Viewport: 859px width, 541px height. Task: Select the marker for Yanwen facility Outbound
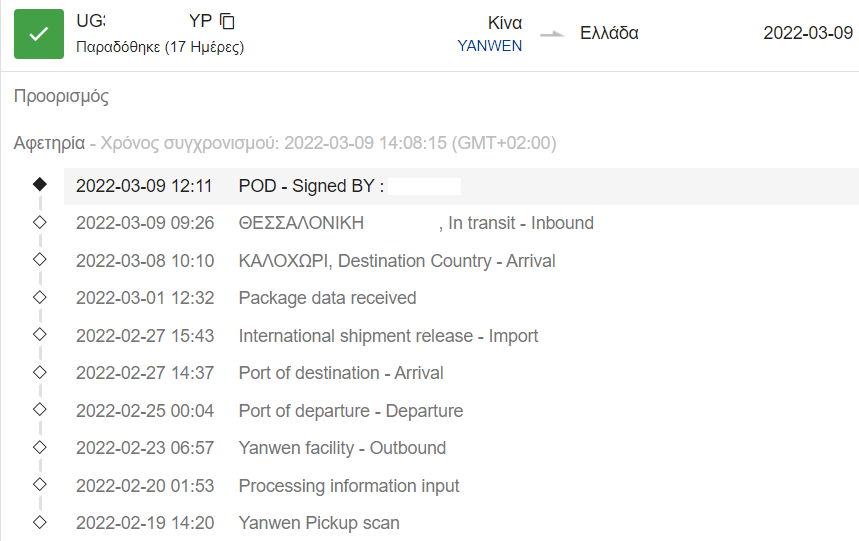click(x=39, y=447)
